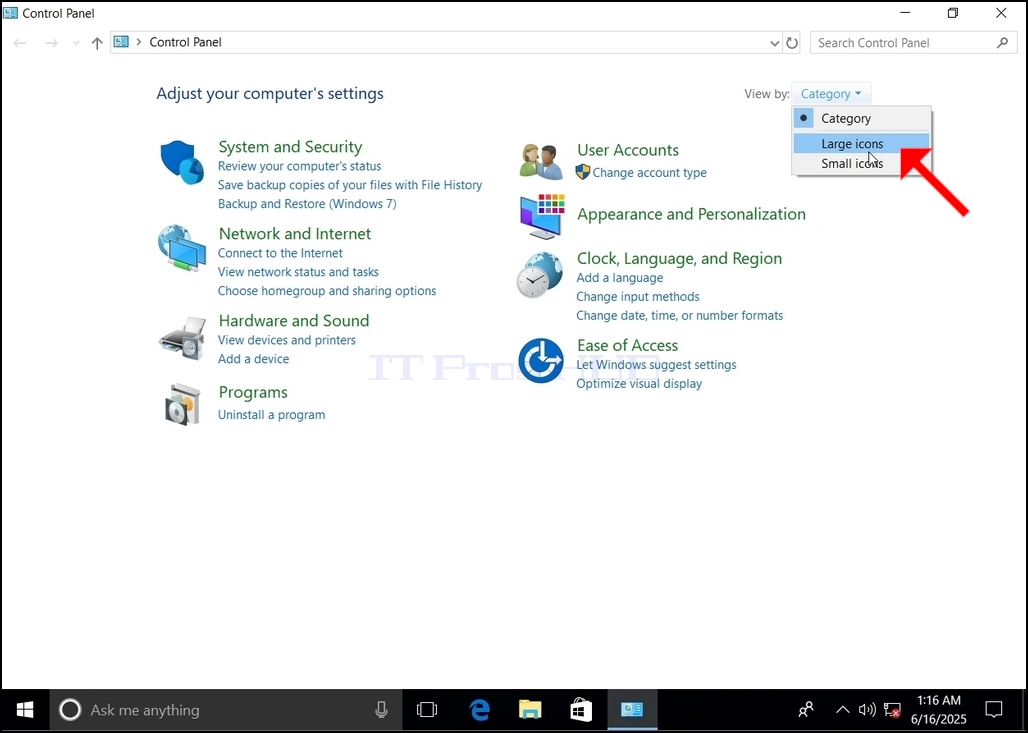Open the System and Security shield icon
Viewport: 1028px width, 733px height.
(x=182, y=162)
